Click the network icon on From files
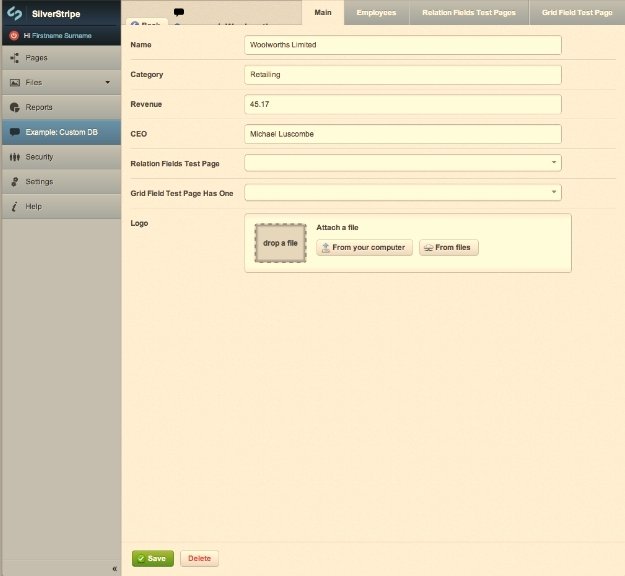 pyautogui.click(x=428, y=248)
